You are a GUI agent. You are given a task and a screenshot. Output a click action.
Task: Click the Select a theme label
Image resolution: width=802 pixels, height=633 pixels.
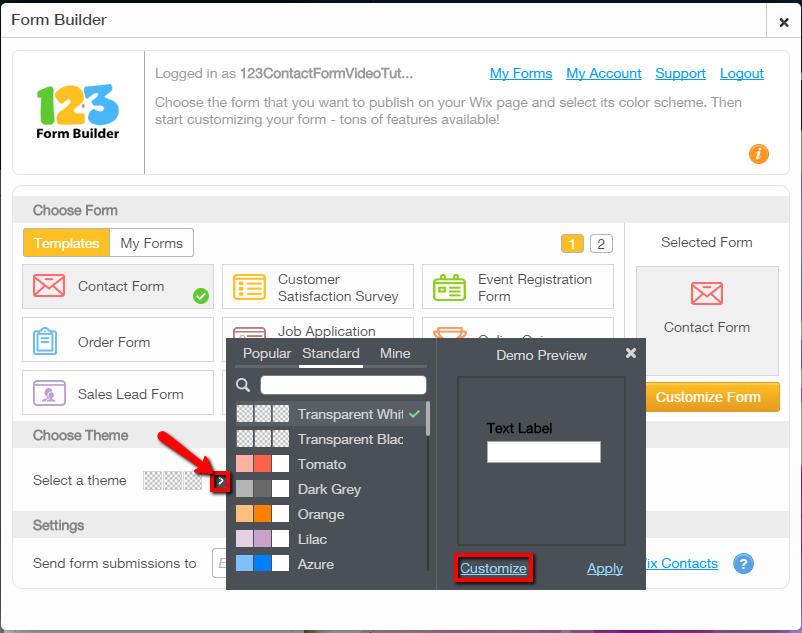coord(79,480)
